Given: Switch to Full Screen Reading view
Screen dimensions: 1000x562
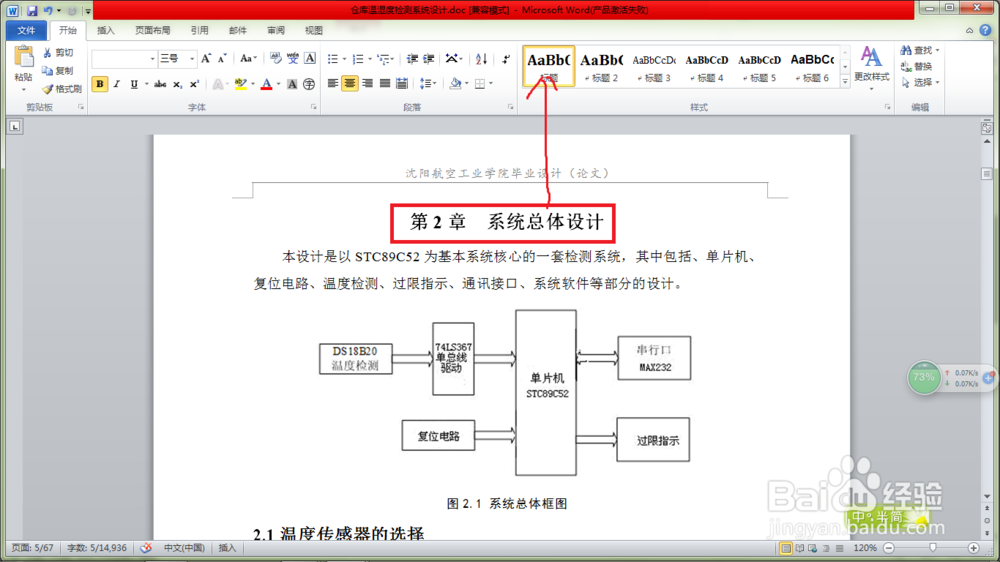Looking at the screenshot, I should pyautogui.click(x=800, y=548).
